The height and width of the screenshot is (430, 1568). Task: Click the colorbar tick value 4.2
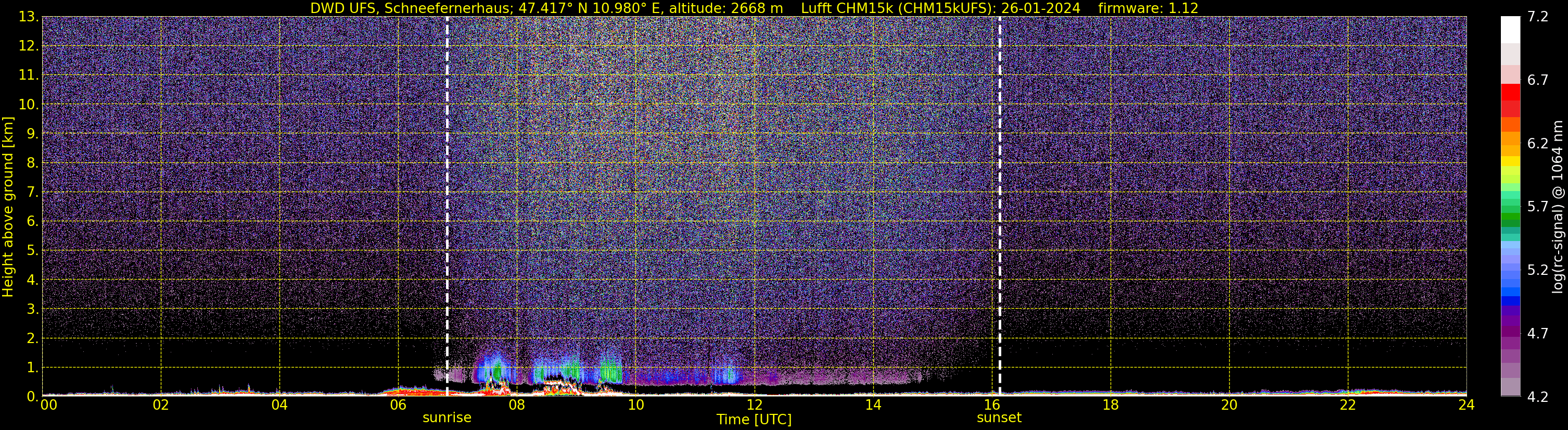click(x=1538, y=397)
